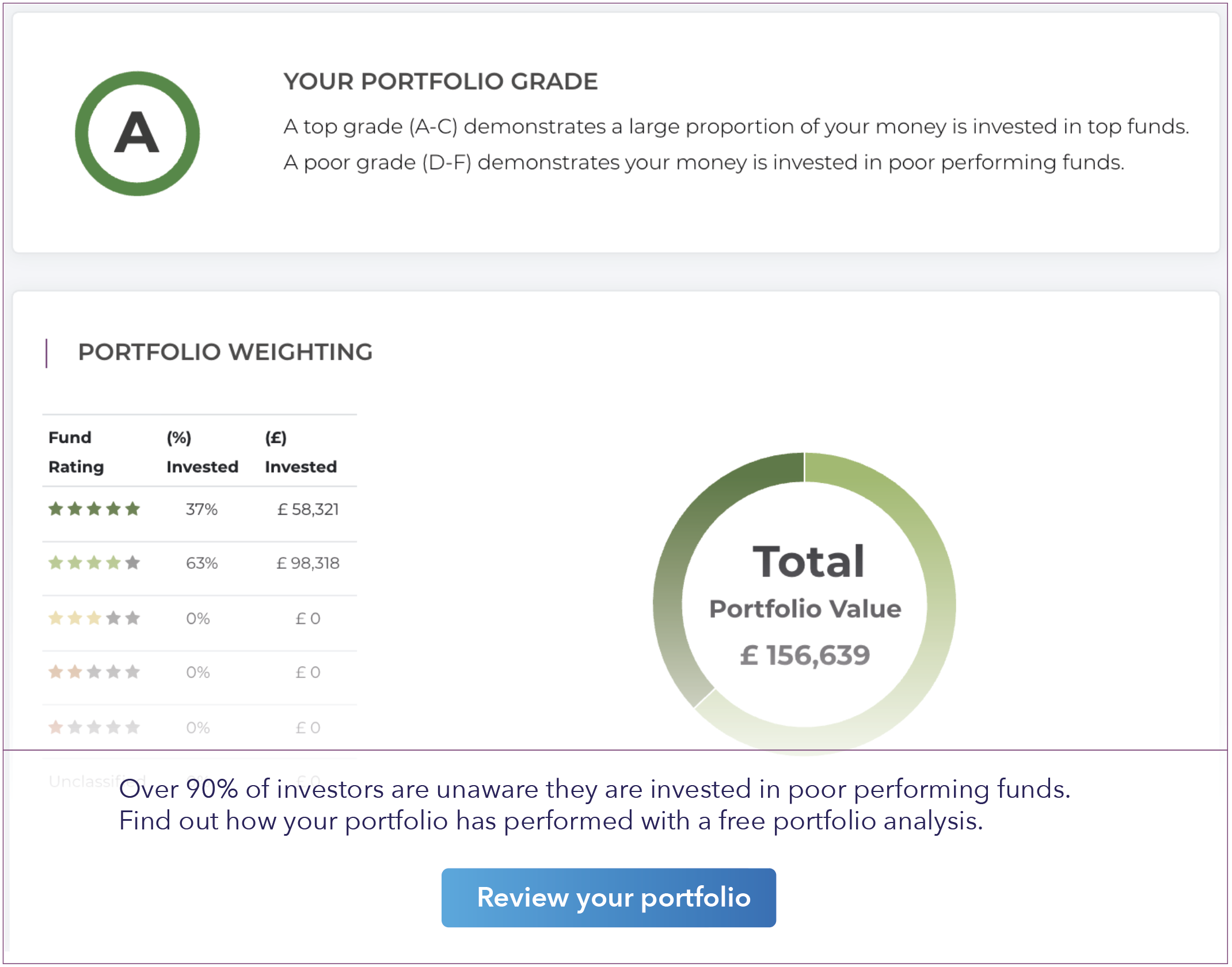Click the Fund Rating column header
Screen dimensions: 1232x967
[x=75, y=452]
